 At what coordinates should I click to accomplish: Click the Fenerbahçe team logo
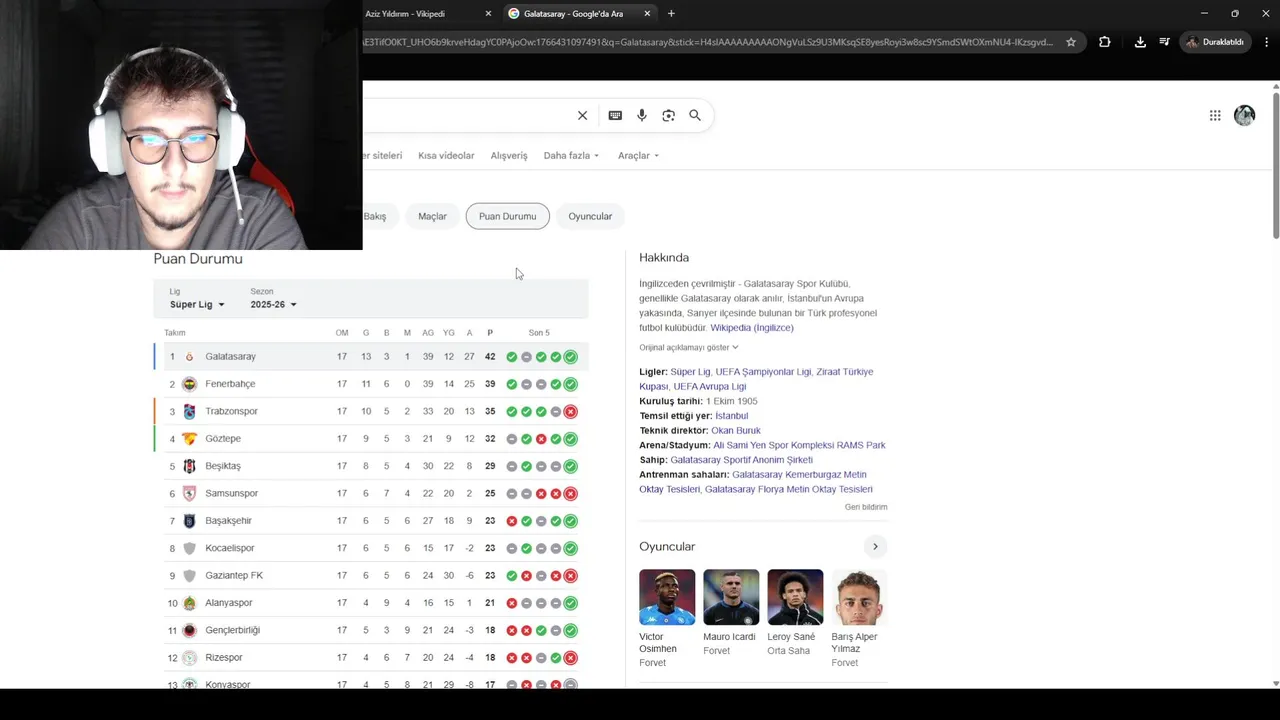click(x=189, y=384)
